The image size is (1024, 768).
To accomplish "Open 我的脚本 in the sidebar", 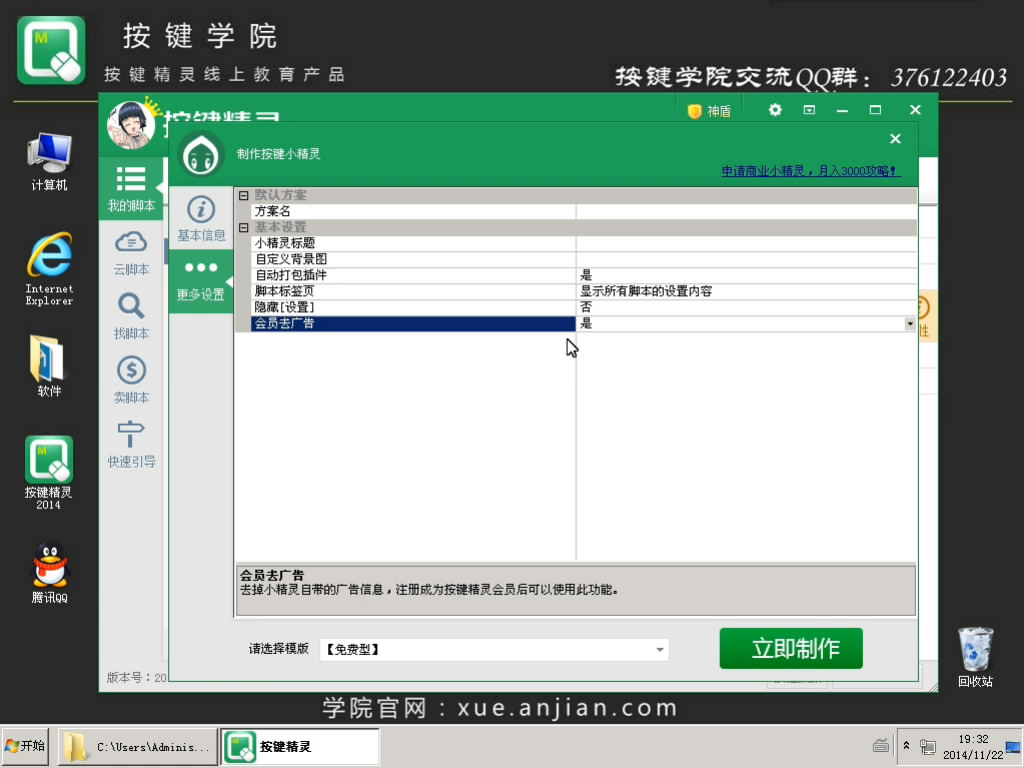I will [x=131, y=189].
